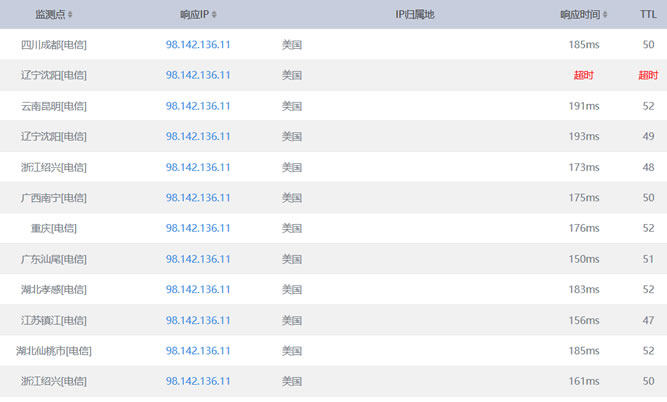Open IP link in 重庆[电信] row
This screenshot has height=402, width=667.
[x=198, y=229]
